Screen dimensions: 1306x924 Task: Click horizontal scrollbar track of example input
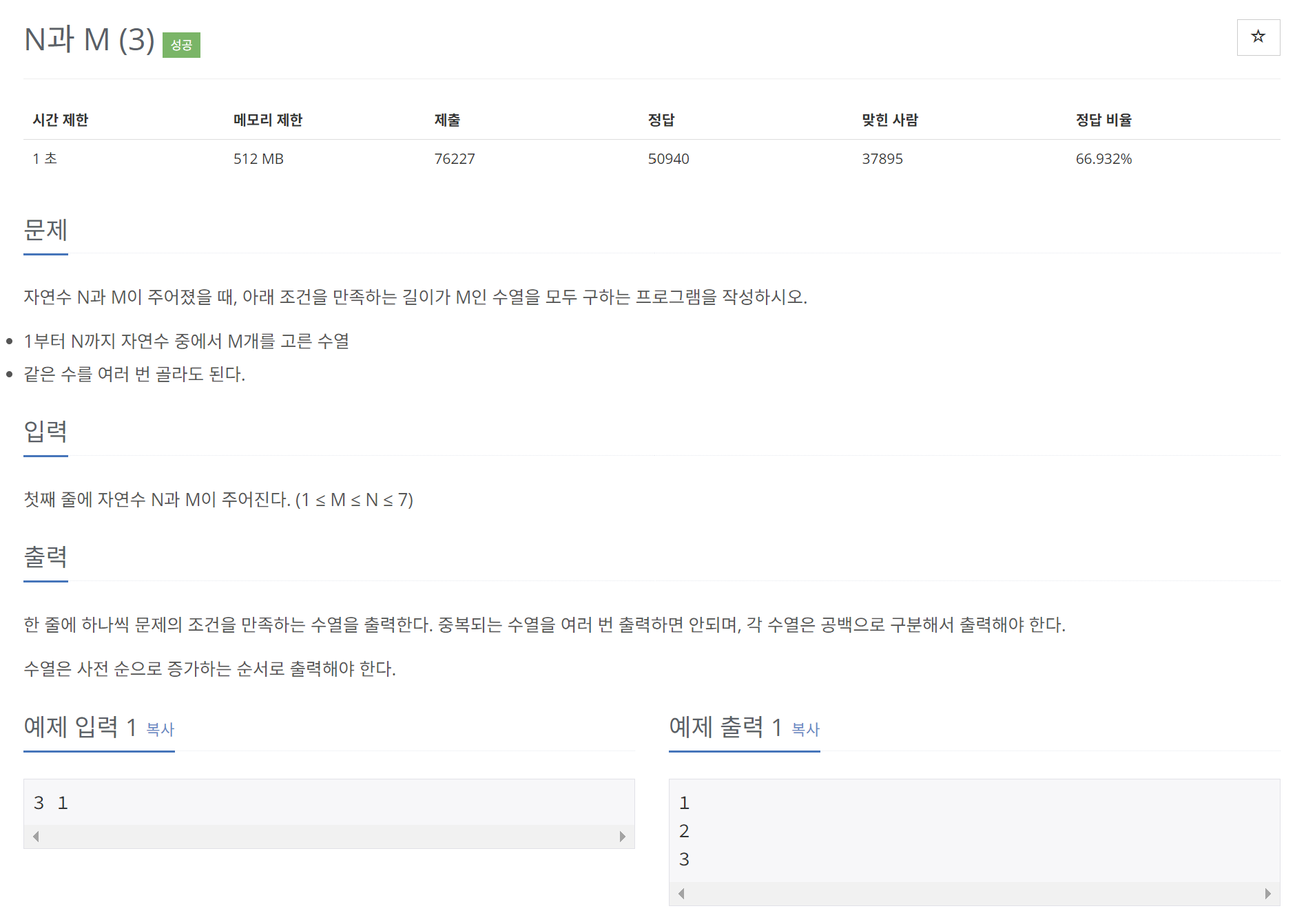pos(329,837)
